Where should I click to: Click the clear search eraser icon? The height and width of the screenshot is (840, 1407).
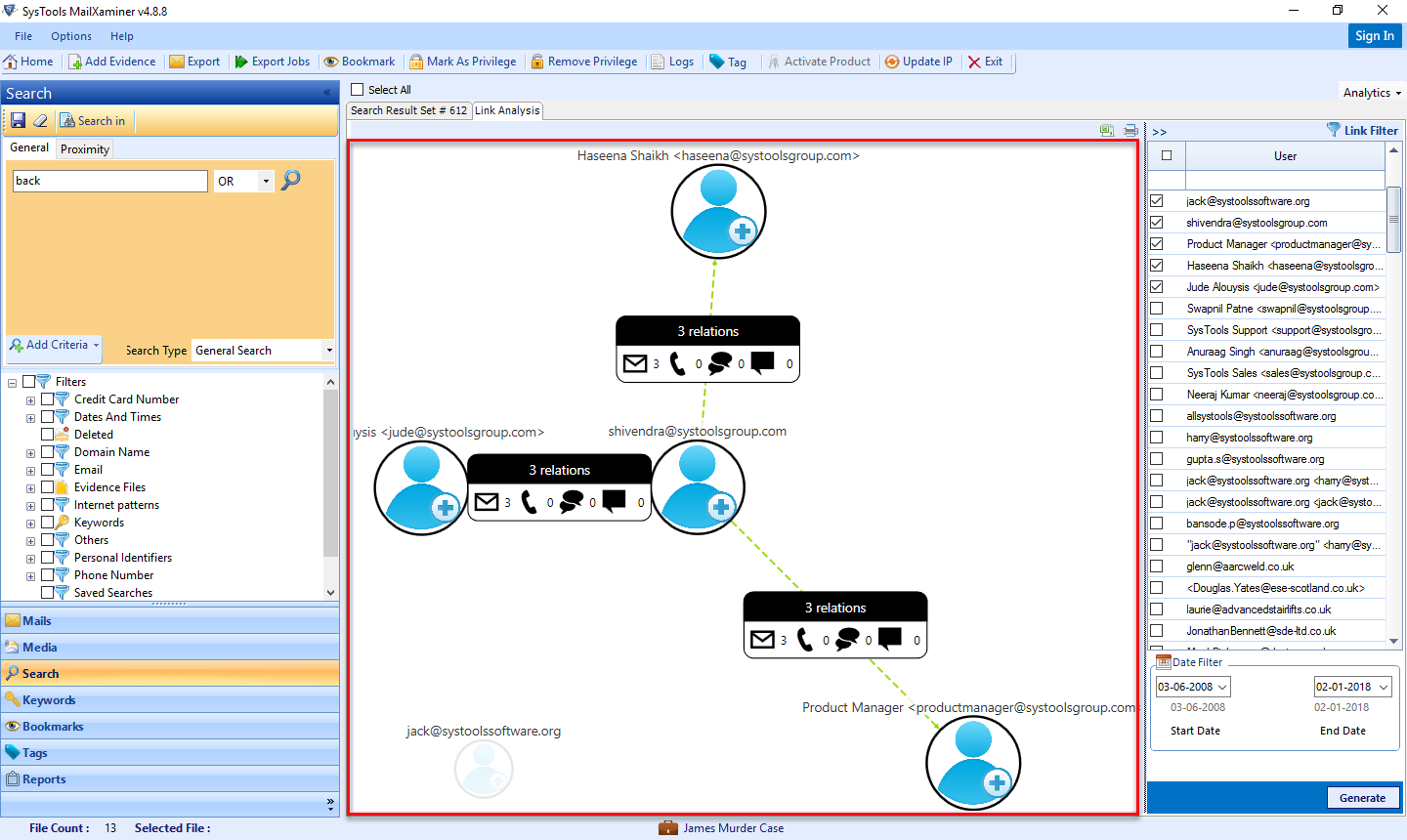[40, 121]
